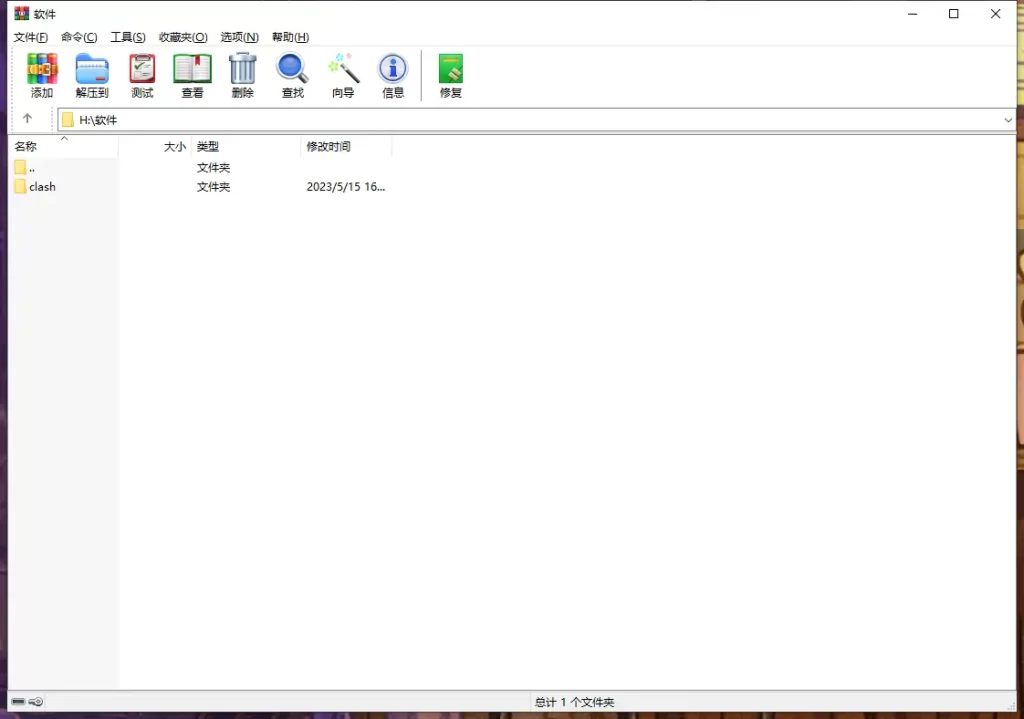Screen dimensions: 1024x719
Task: Open the 选项(N) options menu
Action: tap(239, 37)
